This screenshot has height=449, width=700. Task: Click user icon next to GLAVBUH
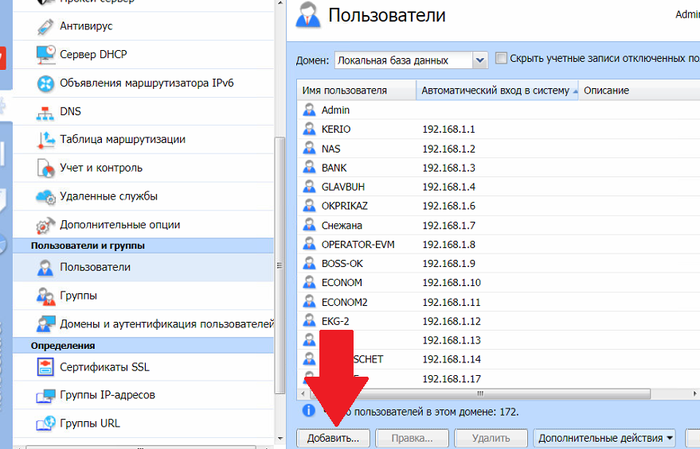click(x=309, y=187)
